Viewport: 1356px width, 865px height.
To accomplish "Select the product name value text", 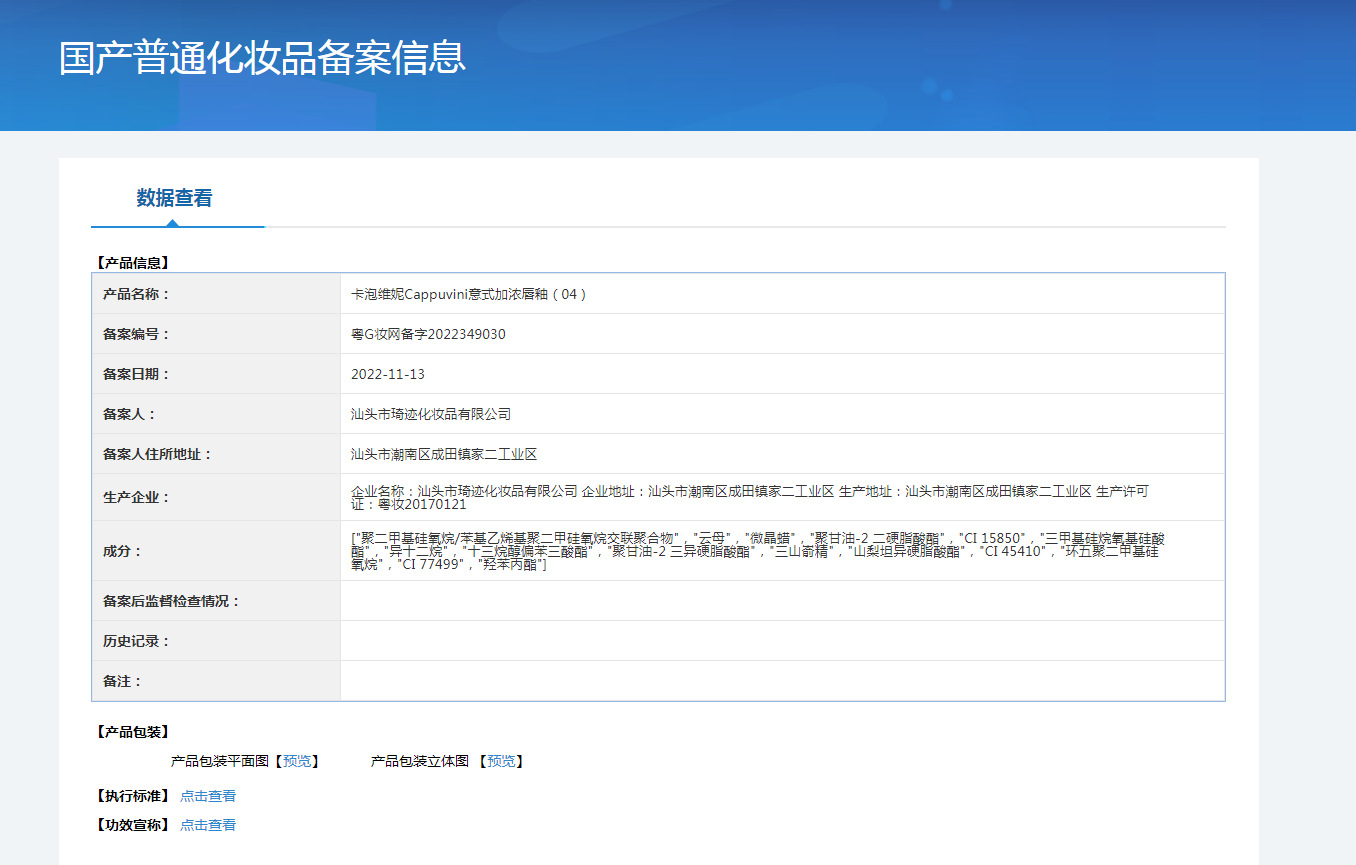I will [469, 294].
